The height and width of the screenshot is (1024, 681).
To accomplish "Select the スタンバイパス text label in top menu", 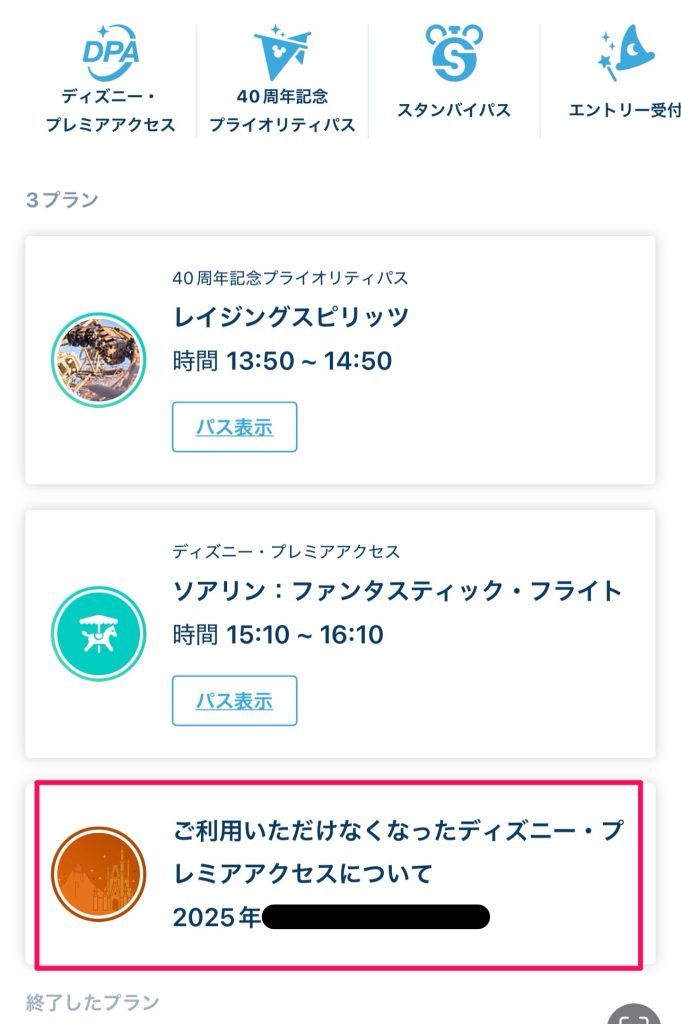I will pos(454,110).
